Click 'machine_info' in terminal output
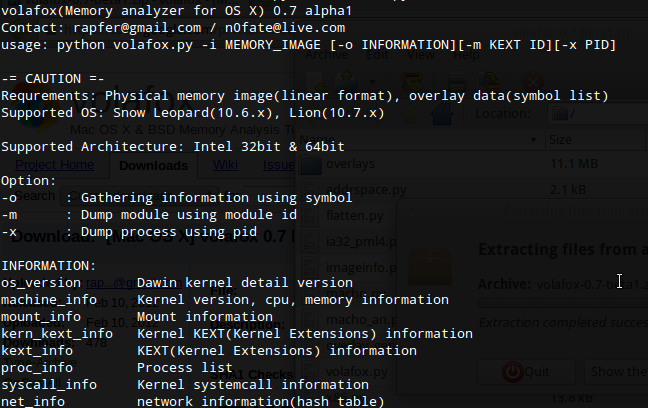This screenshot has height=408, width=648. [49, 300]
